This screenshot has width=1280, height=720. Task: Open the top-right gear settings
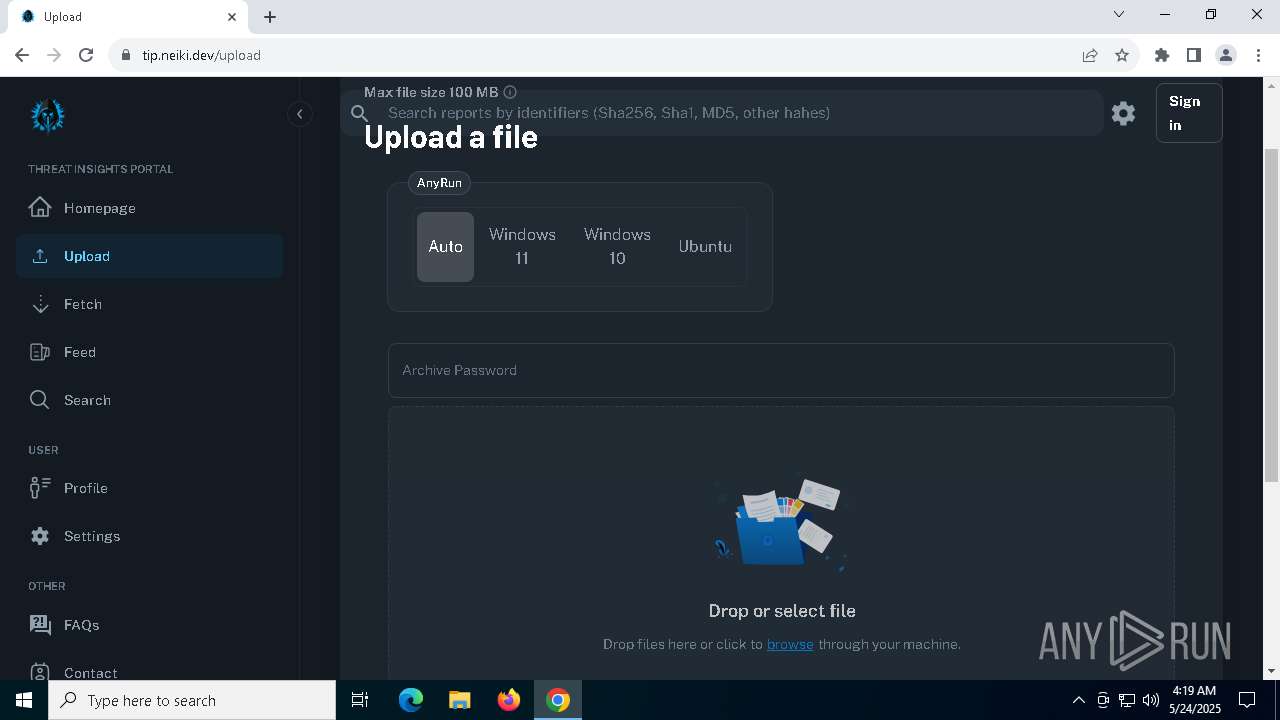click(x=1124, y=113)
